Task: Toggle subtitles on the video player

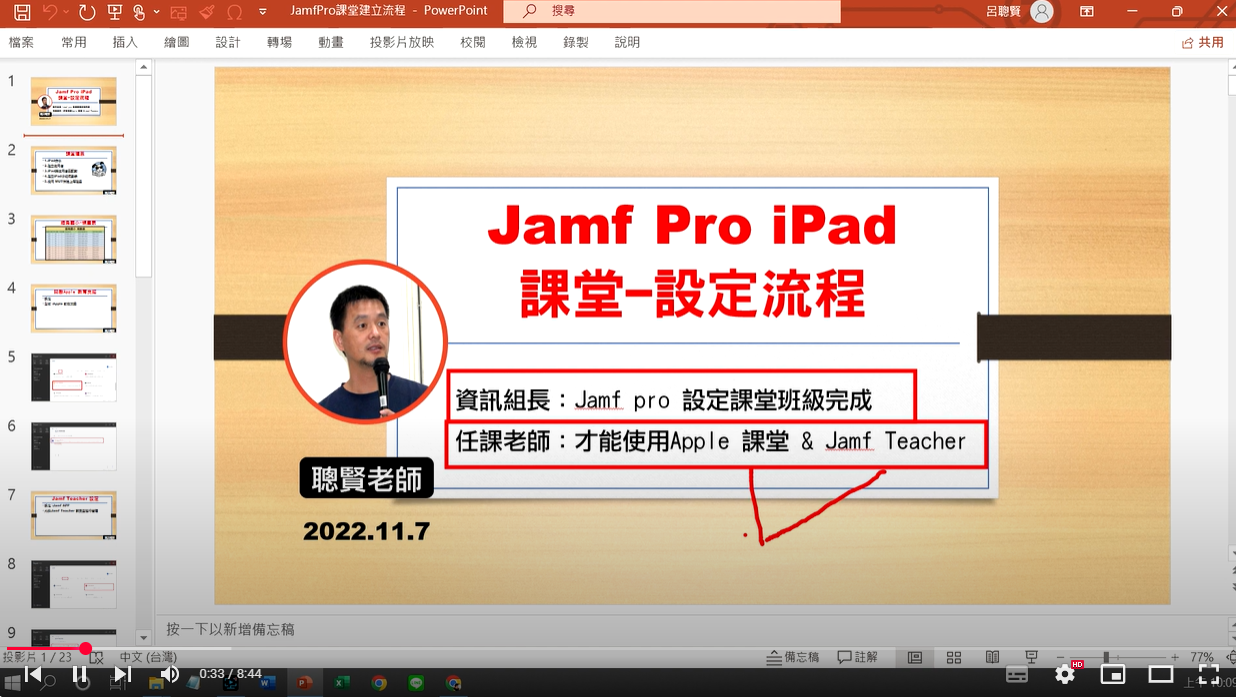Action: tap(1017, 674)
